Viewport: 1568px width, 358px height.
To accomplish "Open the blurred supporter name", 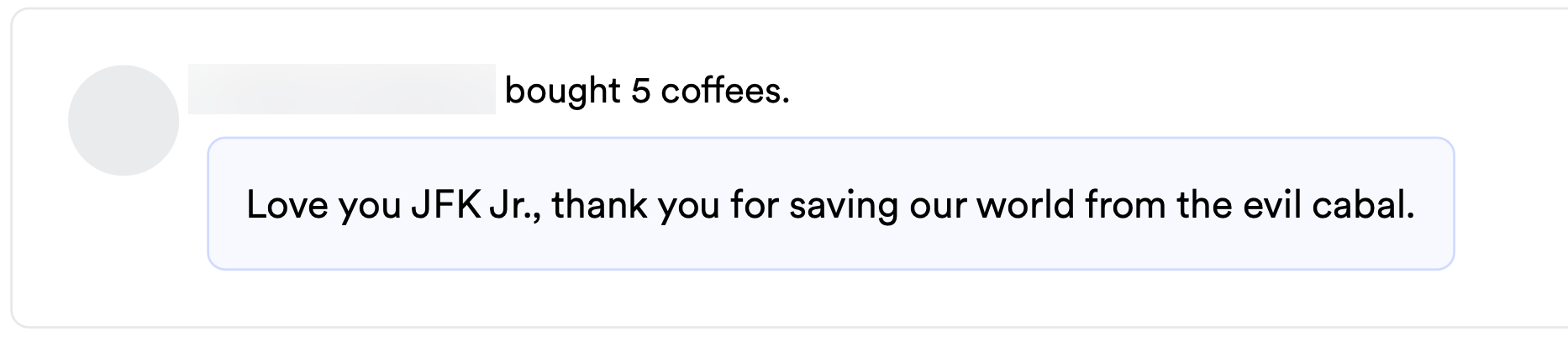I will tap(341, 89).
